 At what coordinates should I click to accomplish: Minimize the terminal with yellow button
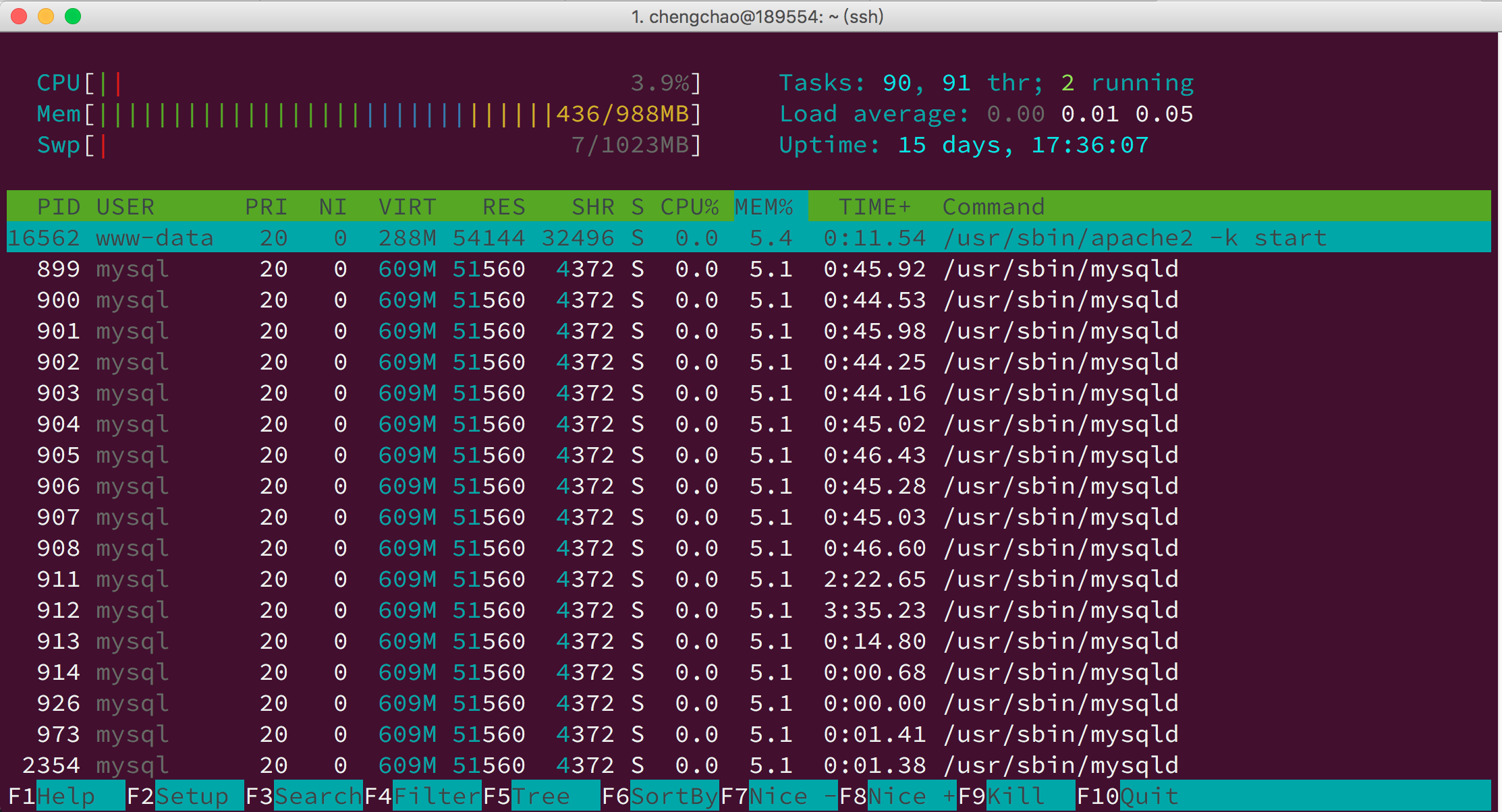tap(46, 16)
